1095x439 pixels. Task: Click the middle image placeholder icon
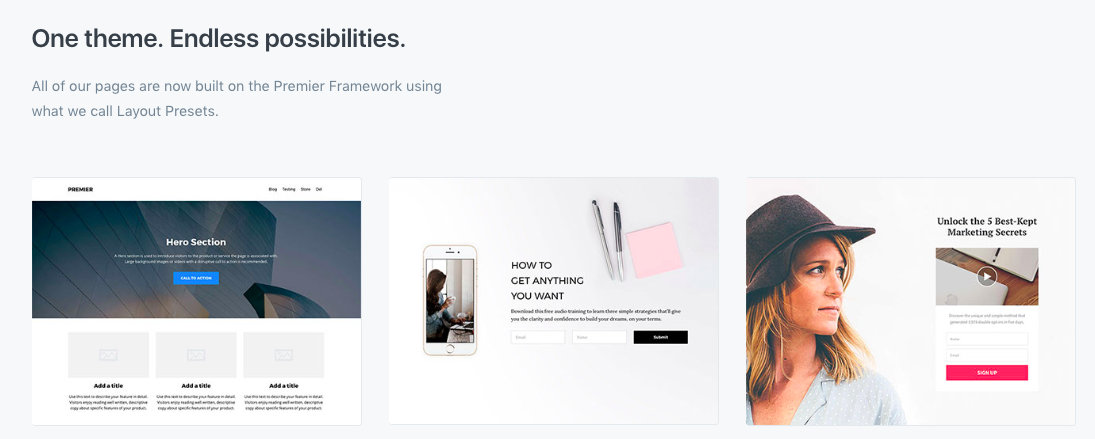[x=196, y=355]
